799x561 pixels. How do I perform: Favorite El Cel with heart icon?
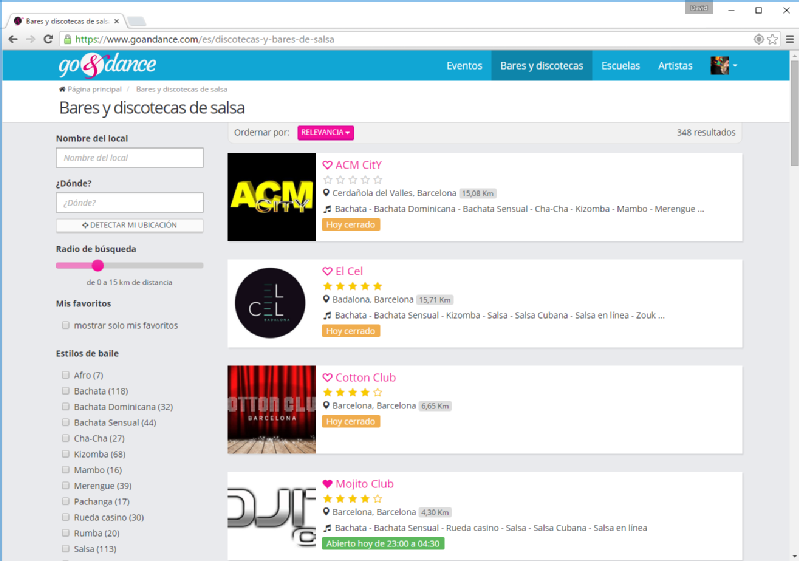click(328, 271)
